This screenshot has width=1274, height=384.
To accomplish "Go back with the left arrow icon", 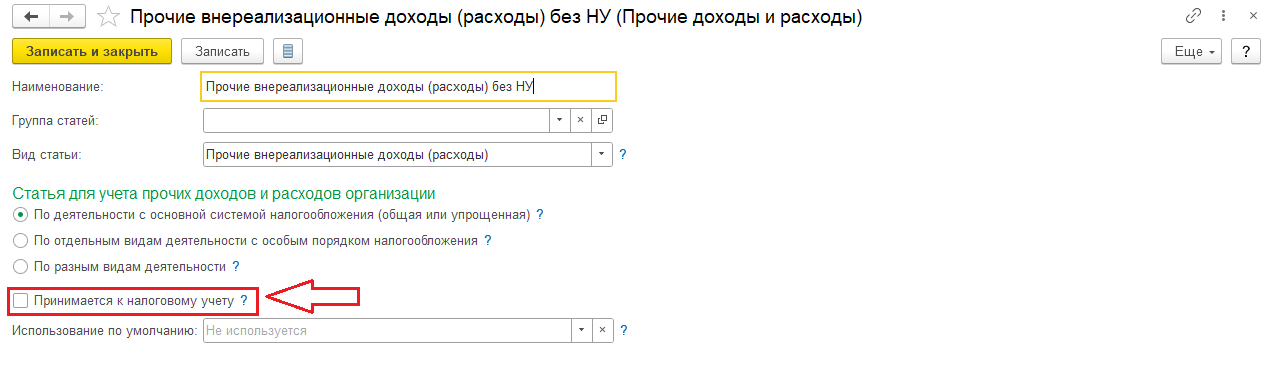I will (x=30, y=17).
